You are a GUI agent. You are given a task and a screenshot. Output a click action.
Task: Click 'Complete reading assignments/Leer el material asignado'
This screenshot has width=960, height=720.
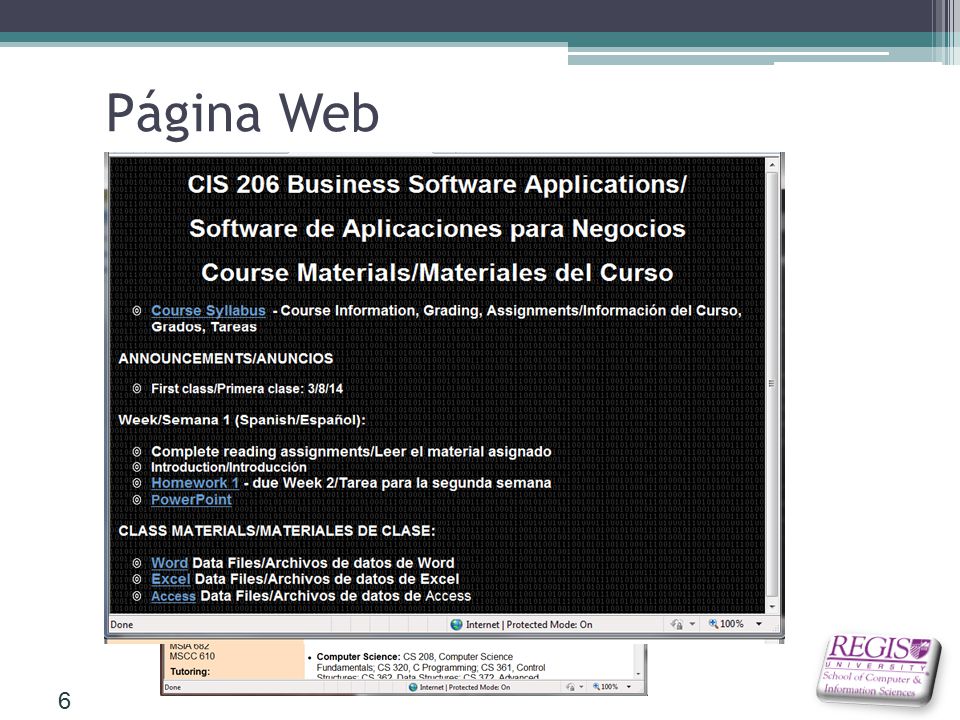351,452
